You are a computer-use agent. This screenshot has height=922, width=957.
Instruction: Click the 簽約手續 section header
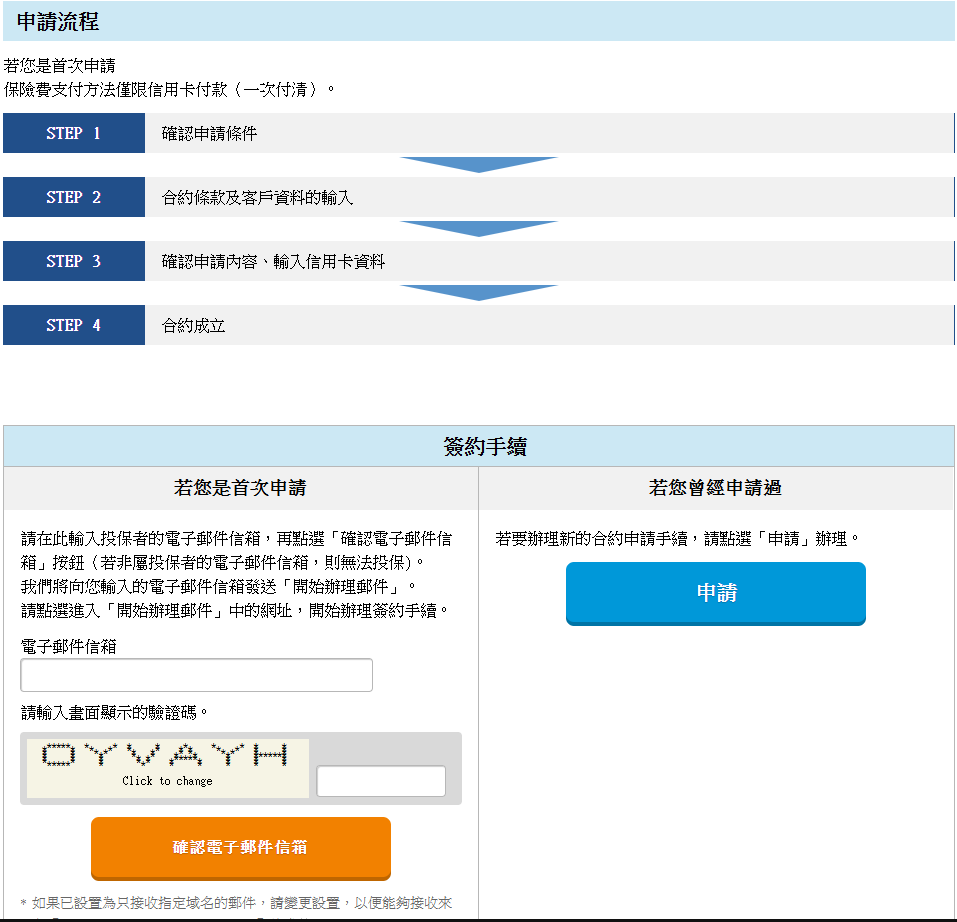[x=478, y=447]
